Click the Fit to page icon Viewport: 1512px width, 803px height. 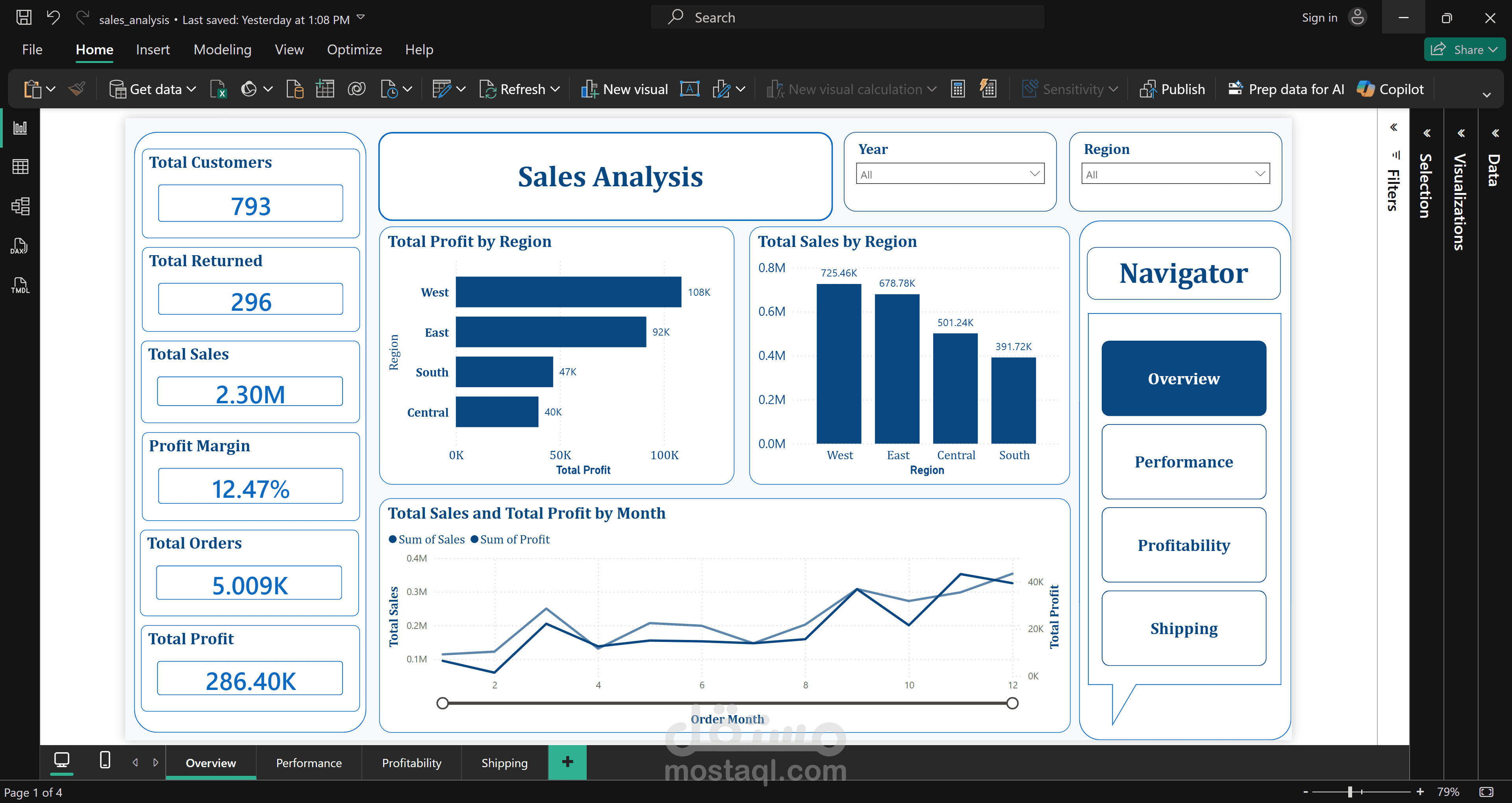pyautogui.click(x=1487, y=792)
